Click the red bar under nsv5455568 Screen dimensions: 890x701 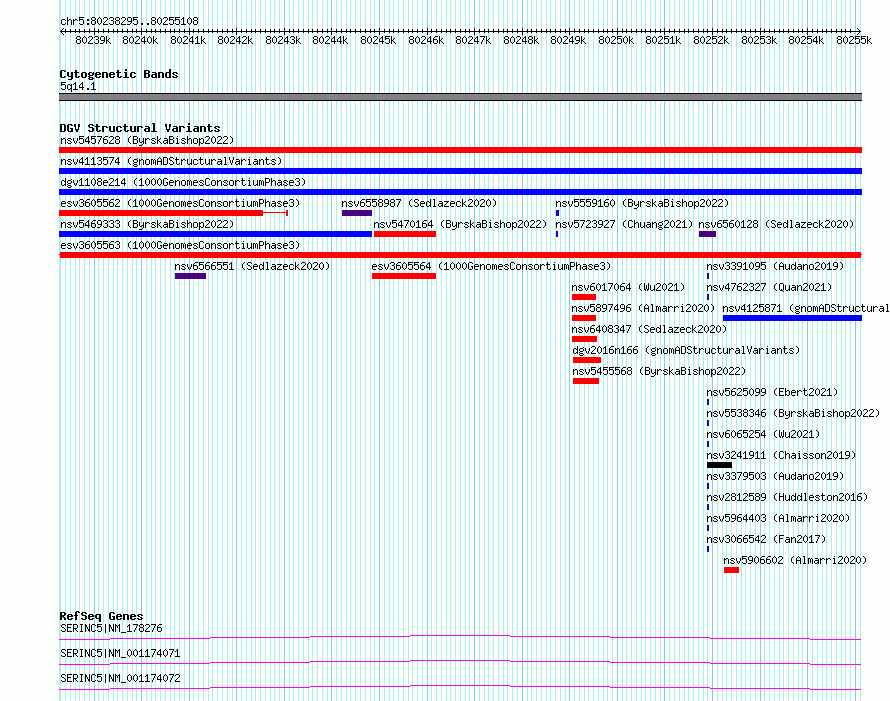586,381
